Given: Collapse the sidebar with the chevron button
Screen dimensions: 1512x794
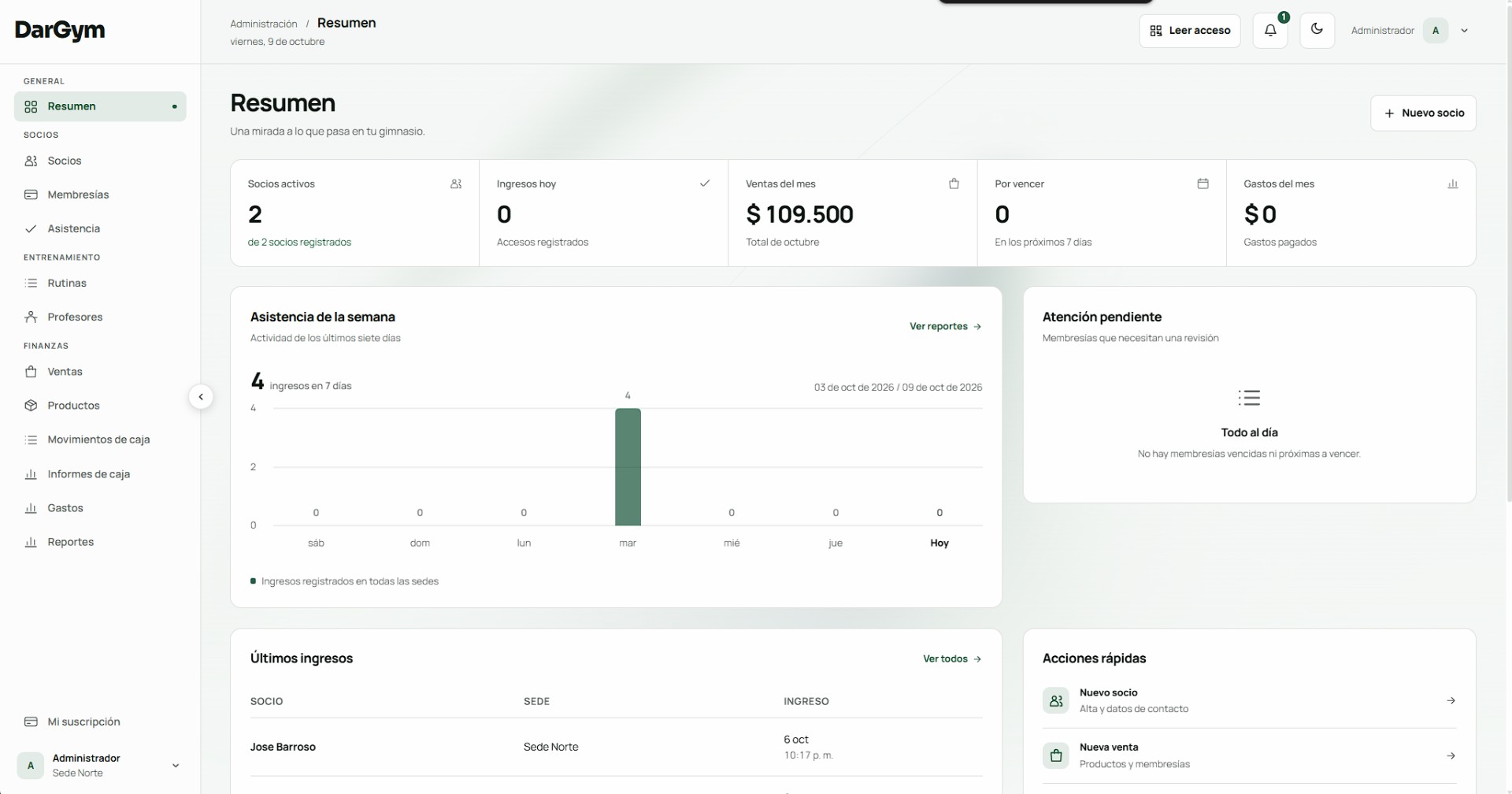Looking at the screenshot, I should coord(201,397).
